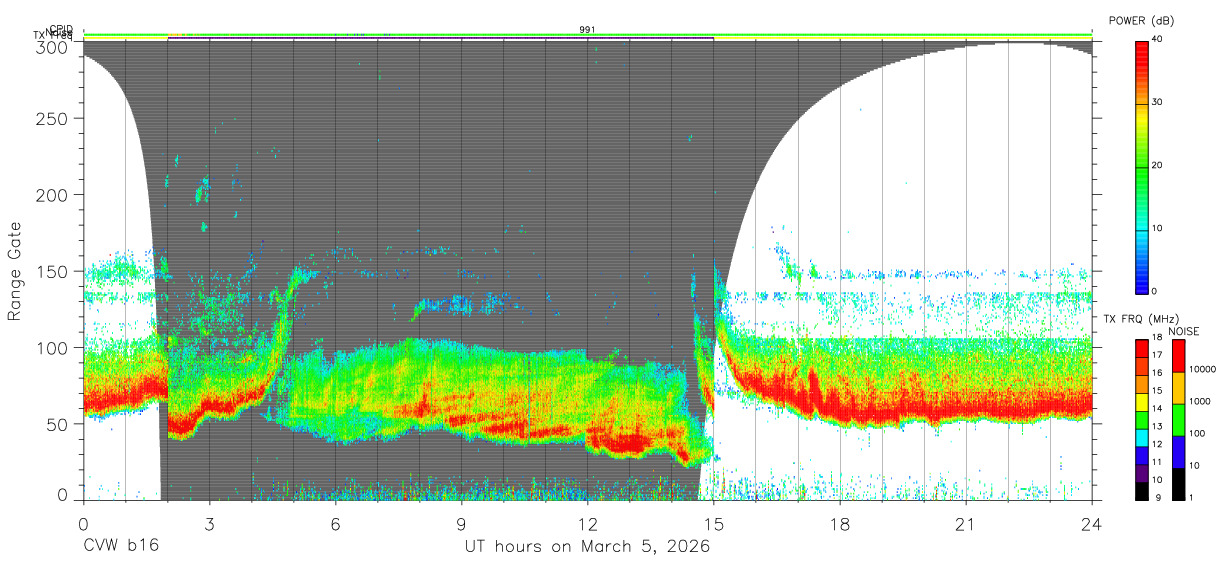Click the 15 hour tick on the time axis
Viewport: 1228px width, 567px height.
pyautogui.click(x=714, y=523)
